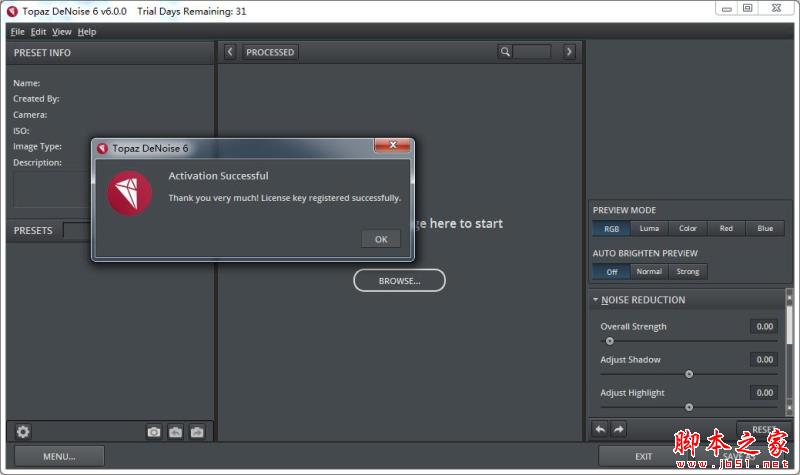Click the Topaz icon in the main title bar

coord(12,11)
